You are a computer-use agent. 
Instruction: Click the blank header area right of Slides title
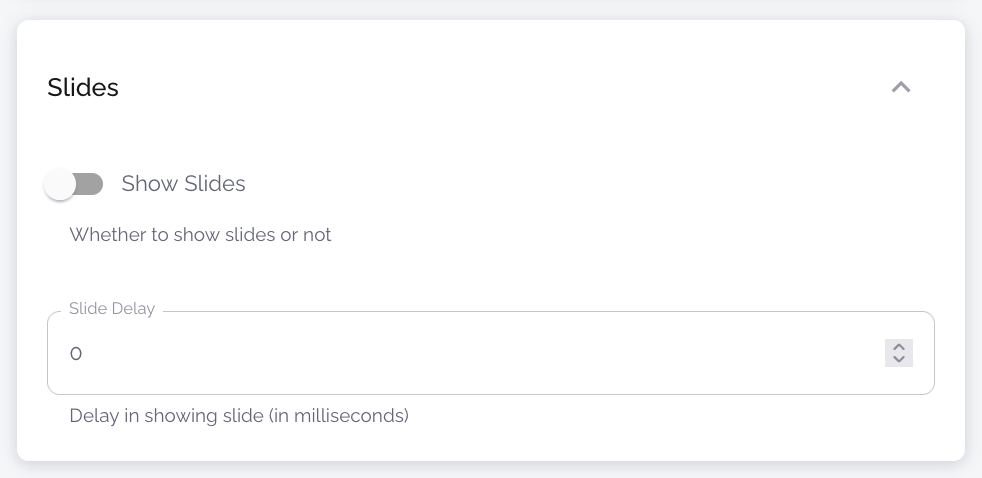click(x=500, y=87)
